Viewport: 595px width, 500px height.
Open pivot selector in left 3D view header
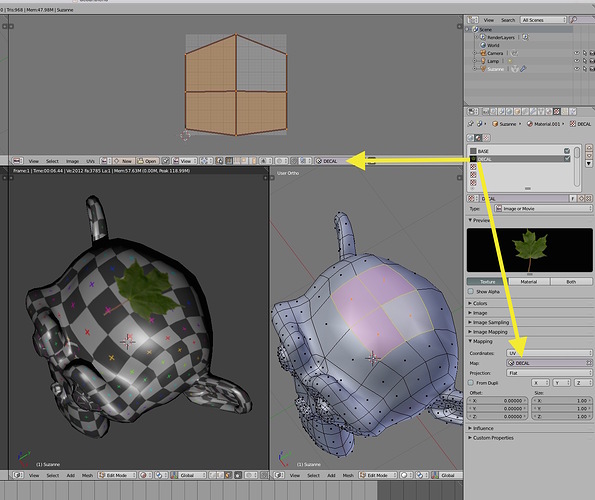(x=160, y=475)
